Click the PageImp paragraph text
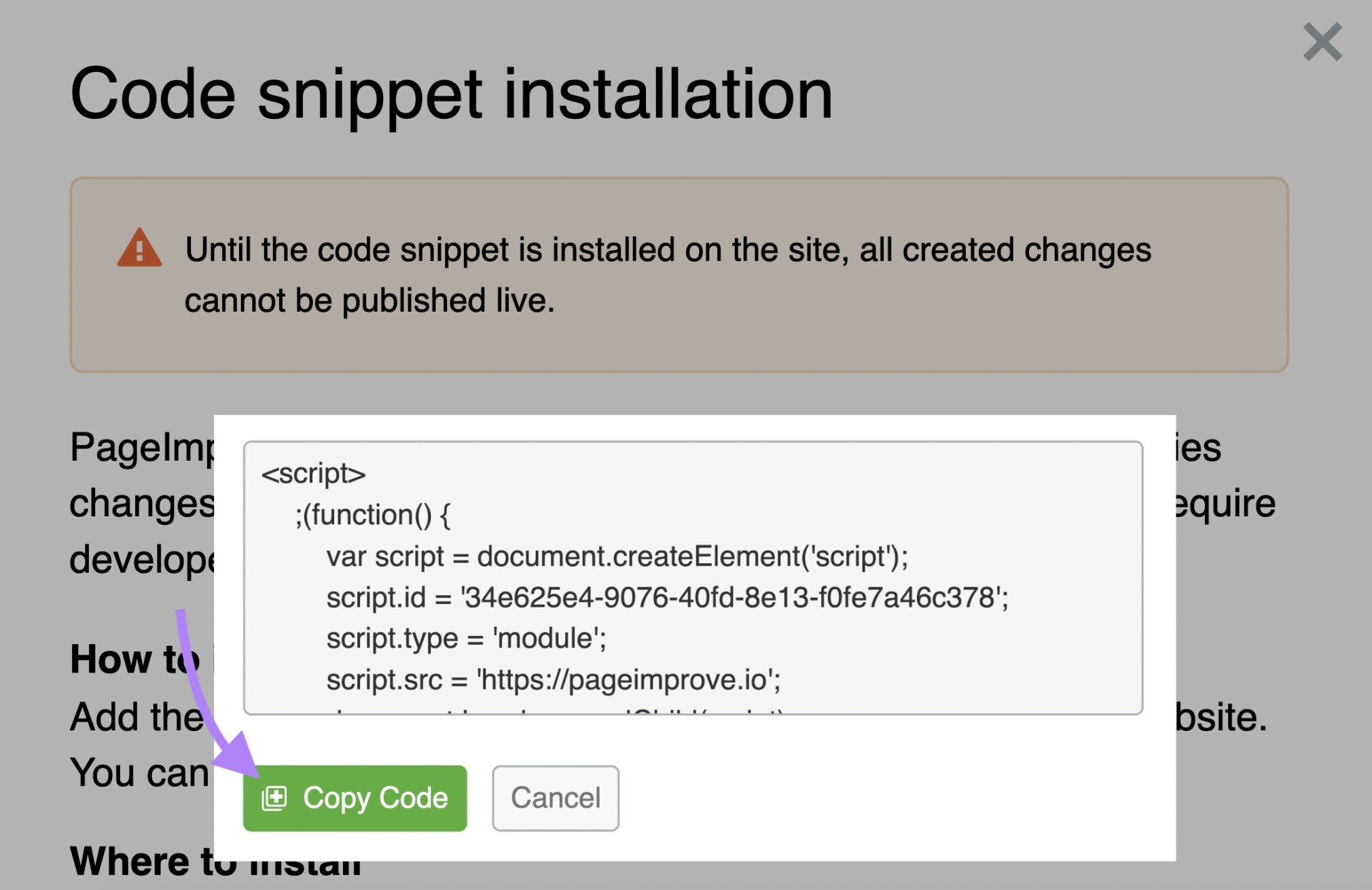The image size is (1372, 890). [x=136, y=448]
